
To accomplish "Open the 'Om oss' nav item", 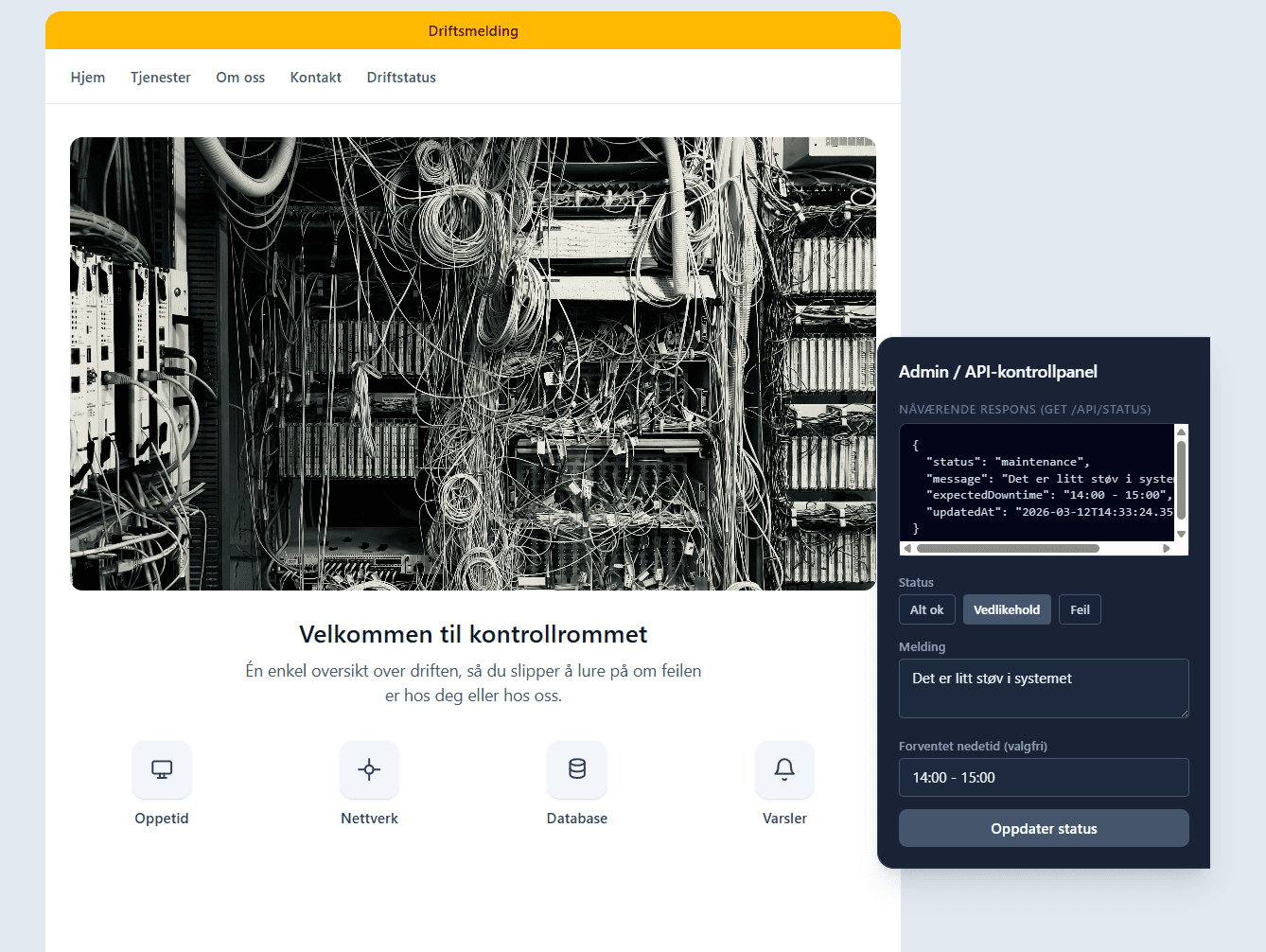I will 240,78.
